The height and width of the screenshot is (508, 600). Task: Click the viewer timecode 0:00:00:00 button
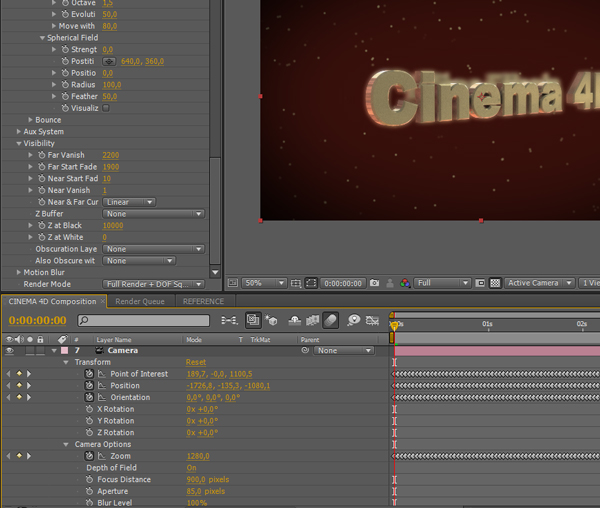tap(343, 283)
